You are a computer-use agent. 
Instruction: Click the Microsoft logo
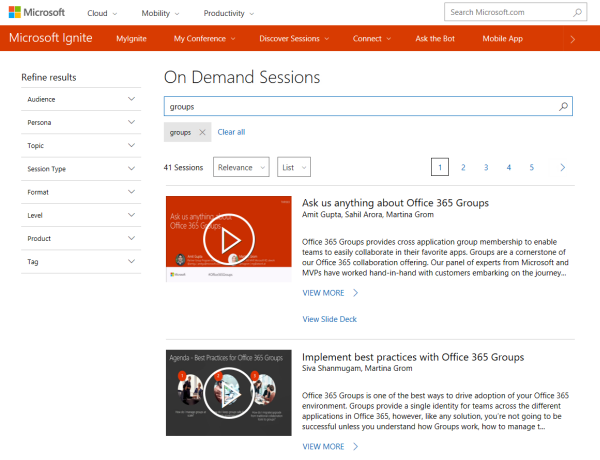(x=37, y=13)
